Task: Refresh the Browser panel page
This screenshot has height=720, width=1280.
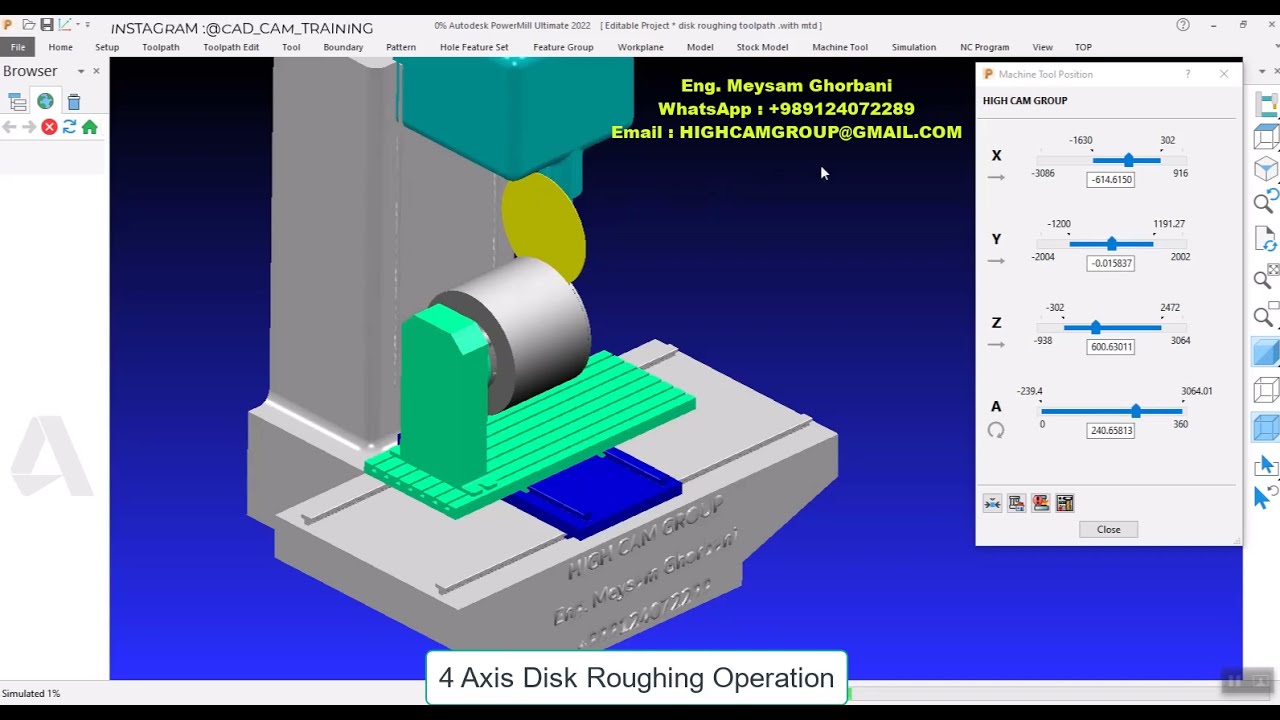Action: [69, 127]
